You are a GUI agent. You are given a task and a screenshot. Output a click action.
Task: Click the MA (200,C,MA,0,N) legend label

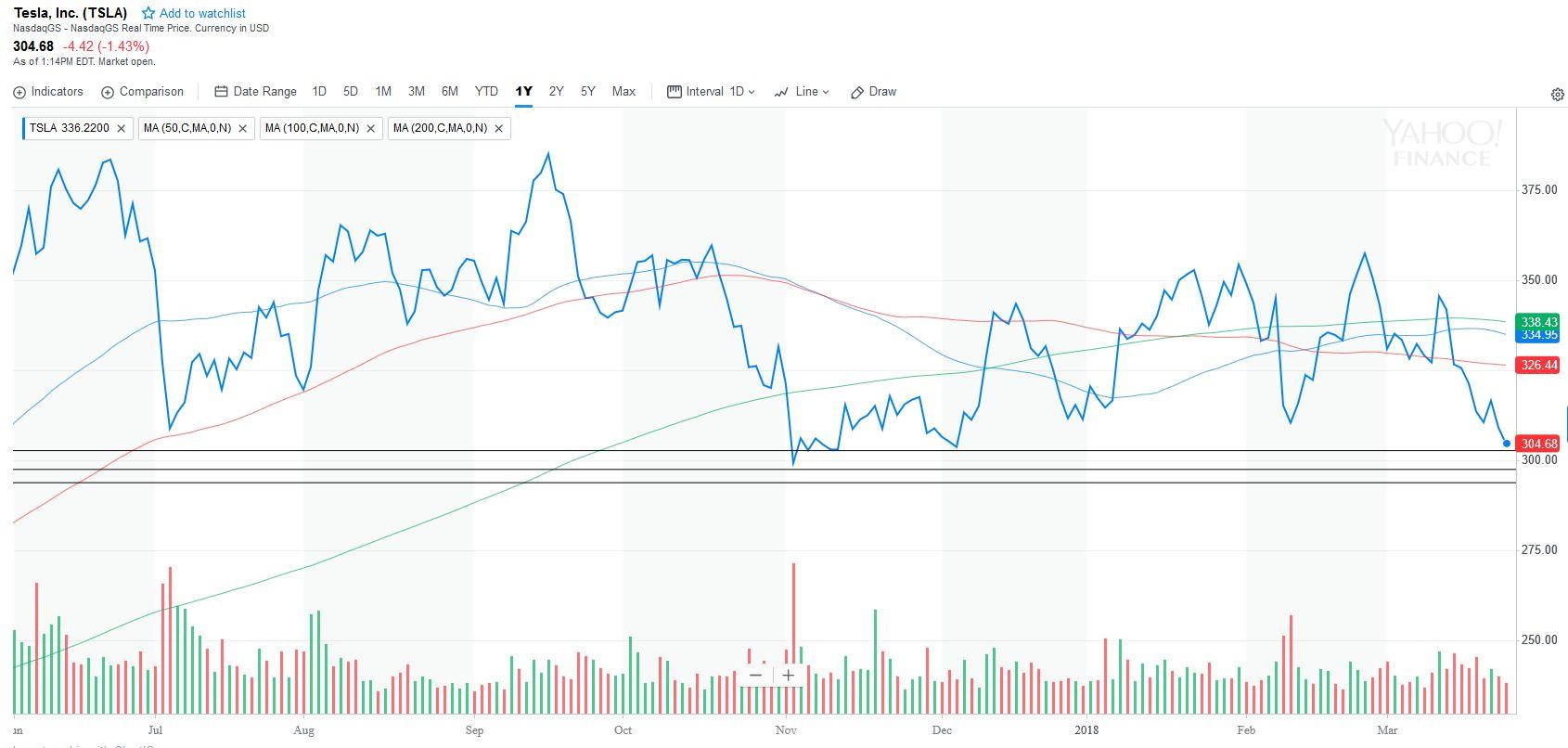pos(440,128)
